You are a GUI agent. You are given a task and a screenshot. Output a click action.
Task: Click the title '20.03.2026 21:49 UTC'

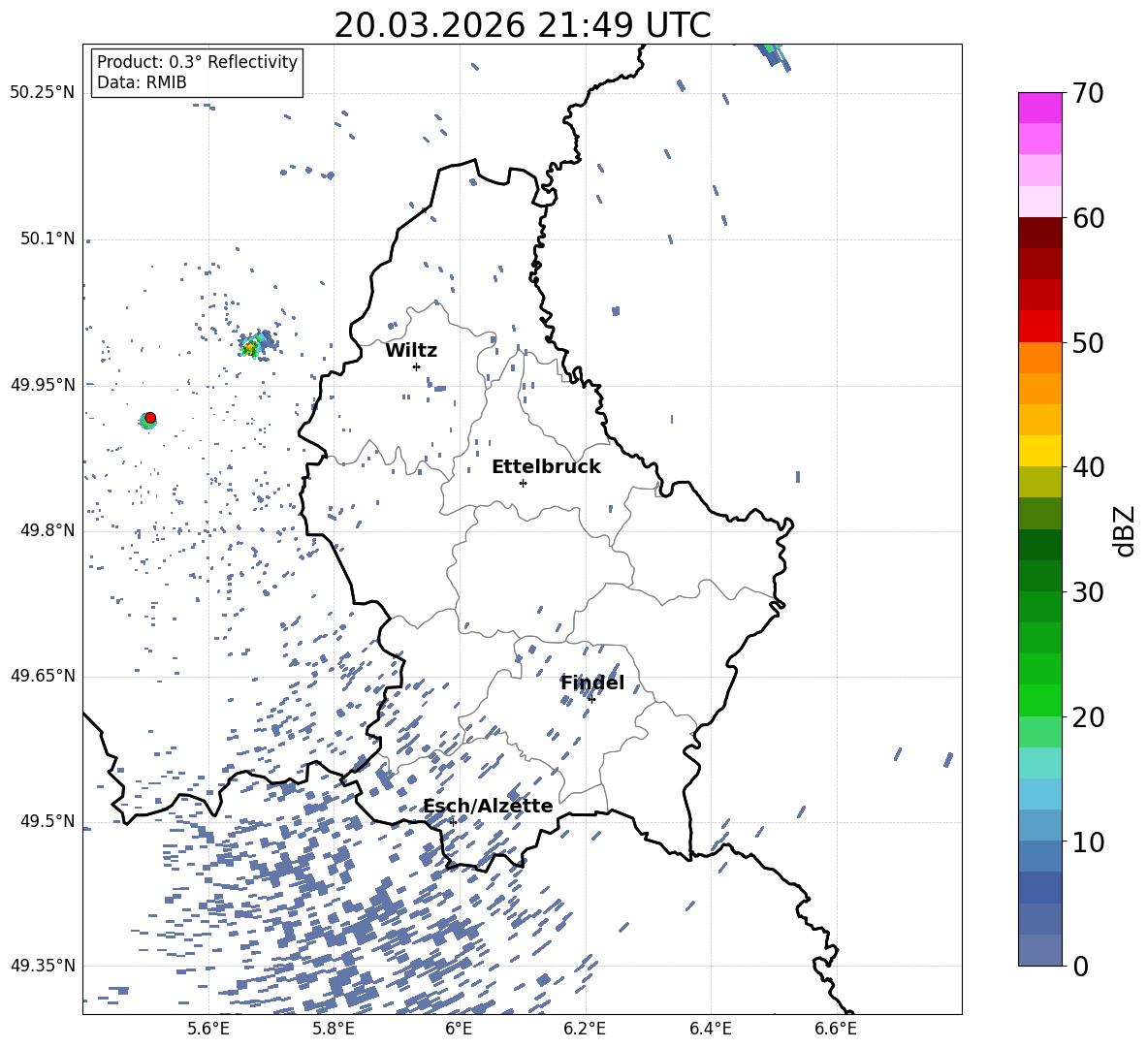tap(522, 25)
